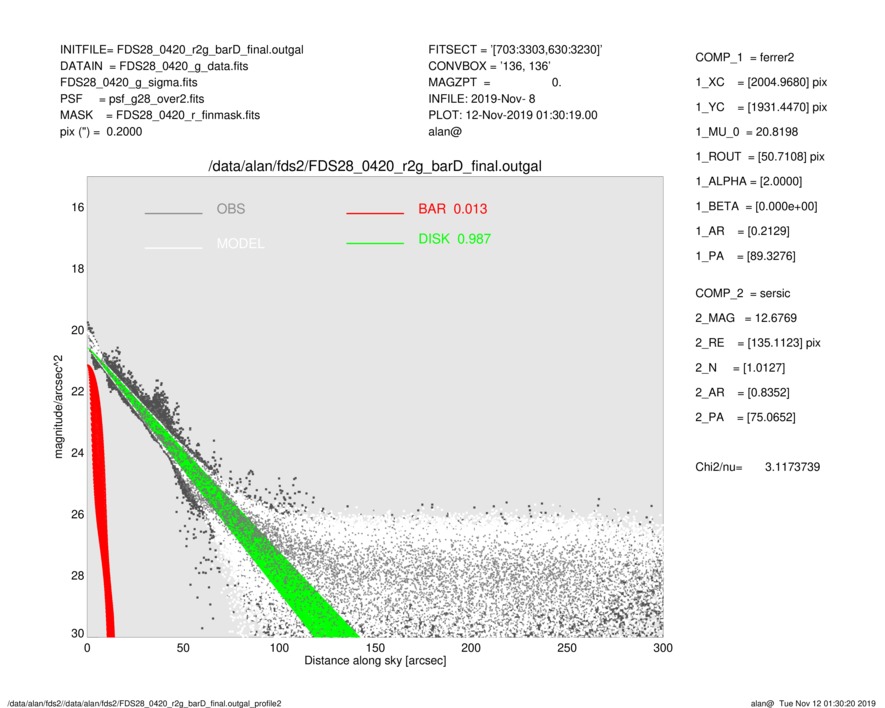Click the 2_RE = [135.1123] pix line
The height and width of the screenshot is (708, 885).
click(x=758, y=343)
